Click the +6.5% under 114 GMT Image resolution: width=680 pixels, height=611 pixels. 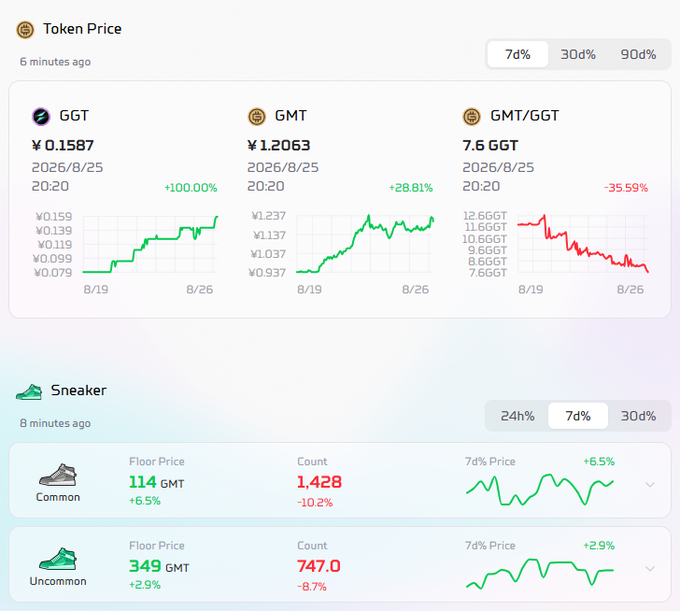pos(145,501)
